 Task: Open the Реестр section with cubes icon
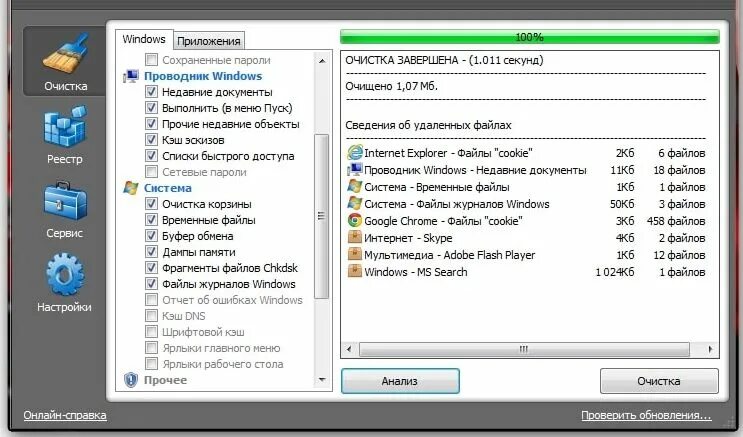click(65, 135)
